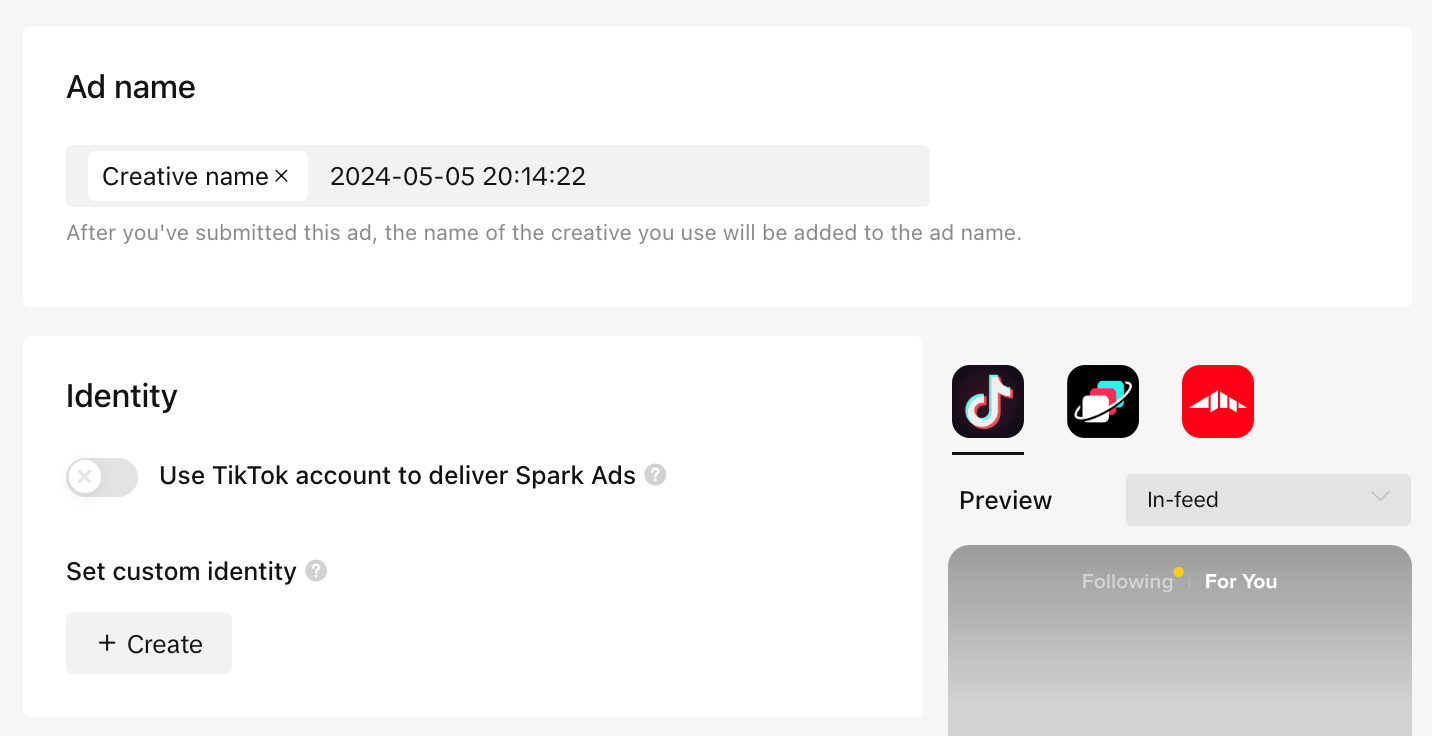Image resolution: width=1432 pixels, height=736 pixels.
Task: Switch to the Following tab in preview
Action: pos(1127,582)
